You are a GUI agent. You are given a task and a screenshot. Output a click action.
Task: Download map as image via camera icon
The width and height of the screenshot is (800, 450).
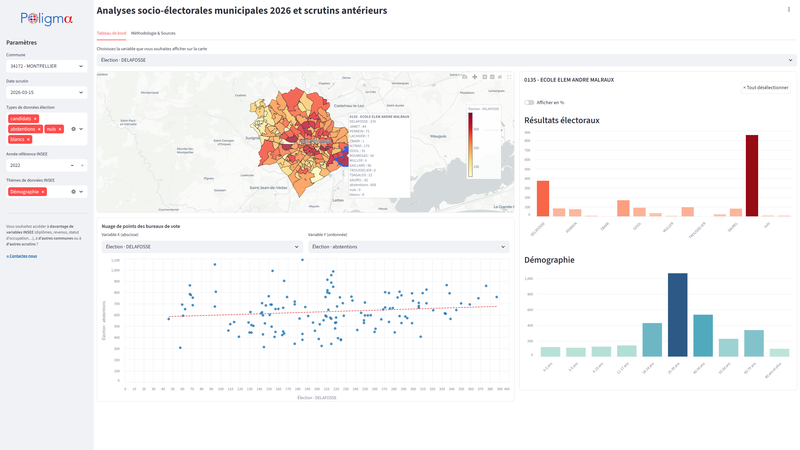(x=464, y=77)
